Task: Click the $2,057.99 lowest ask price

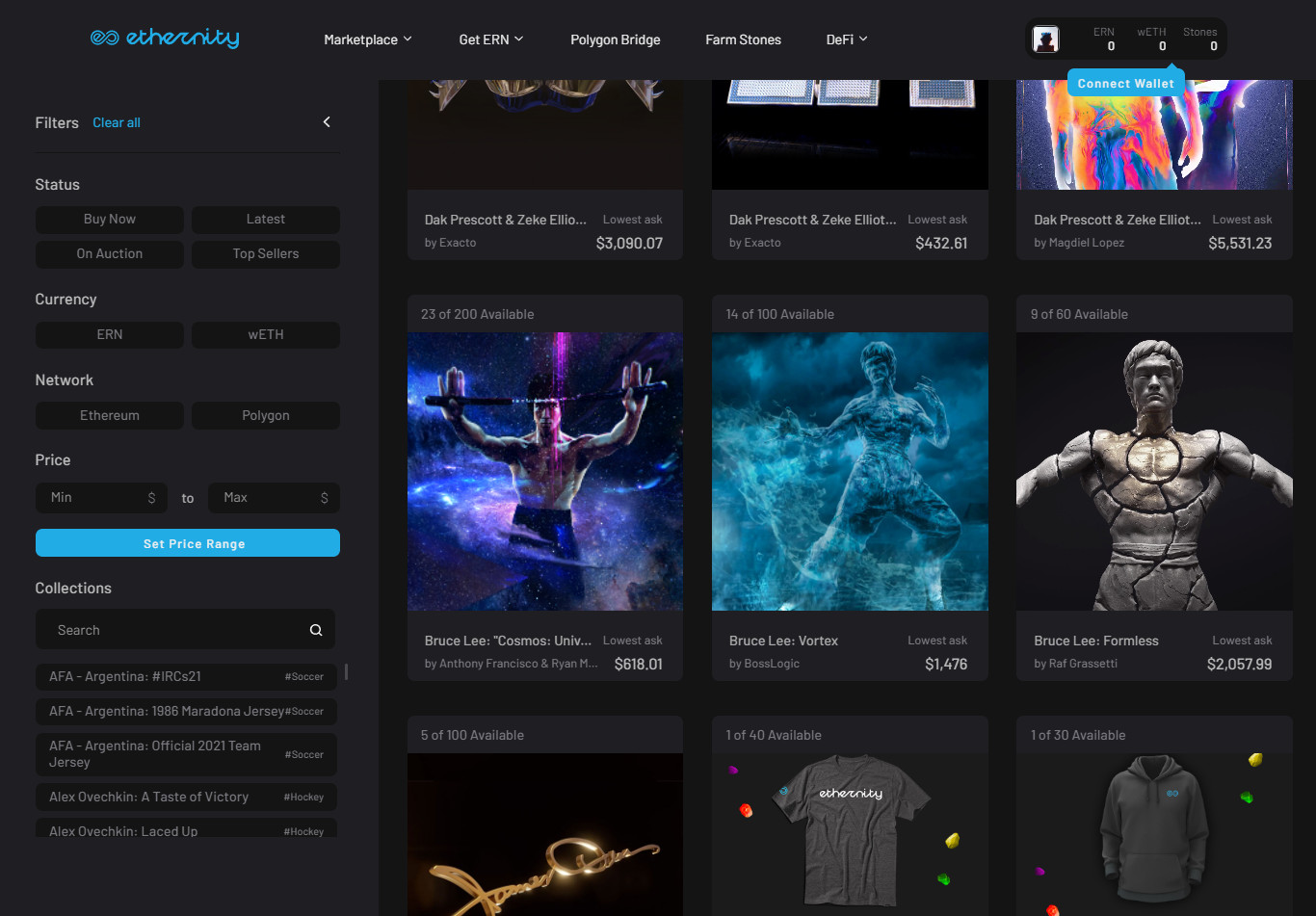Action: [1239, 664]
